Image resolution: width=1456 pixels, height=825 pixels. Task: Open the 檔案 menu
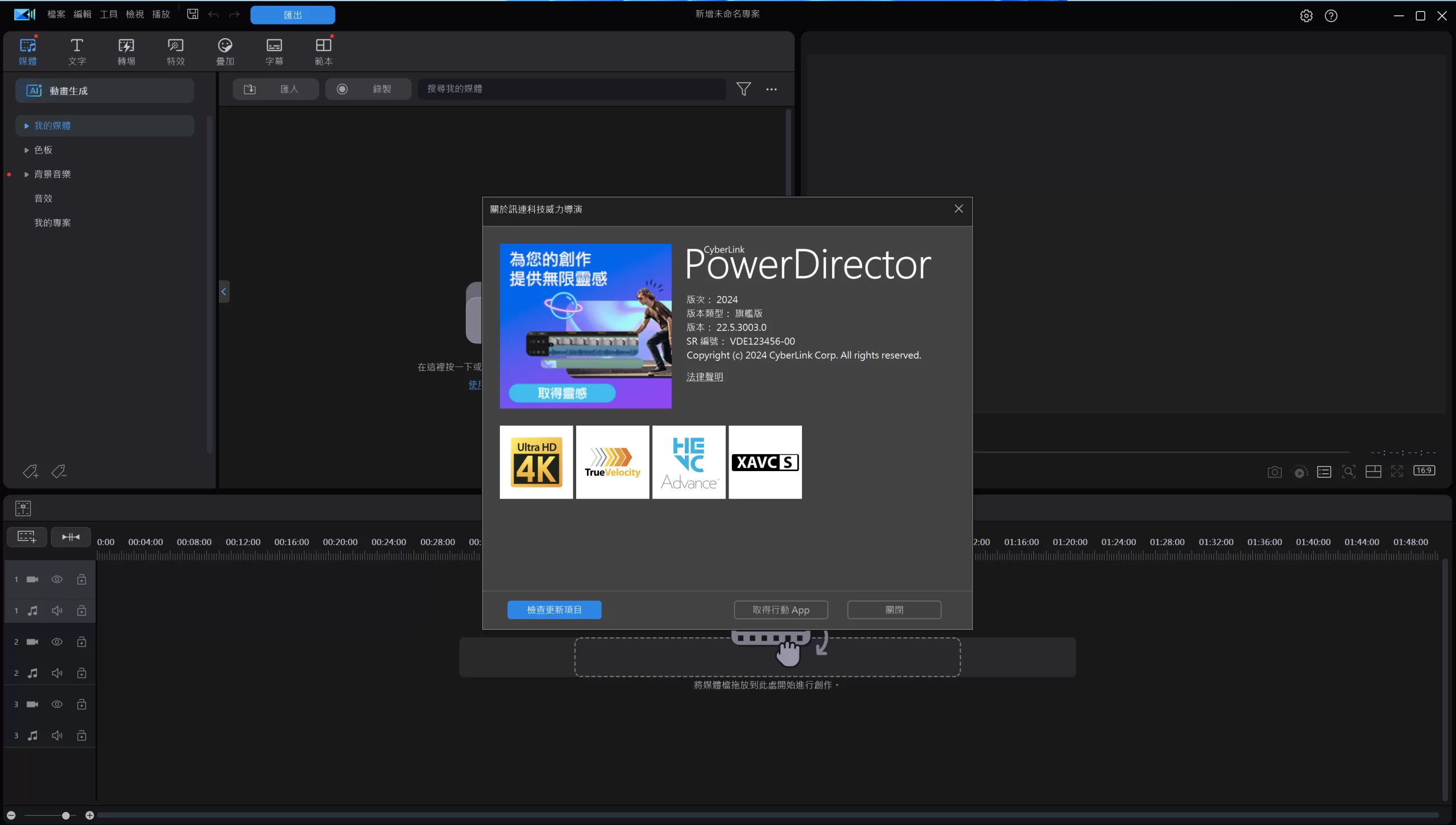pos(56,14)
